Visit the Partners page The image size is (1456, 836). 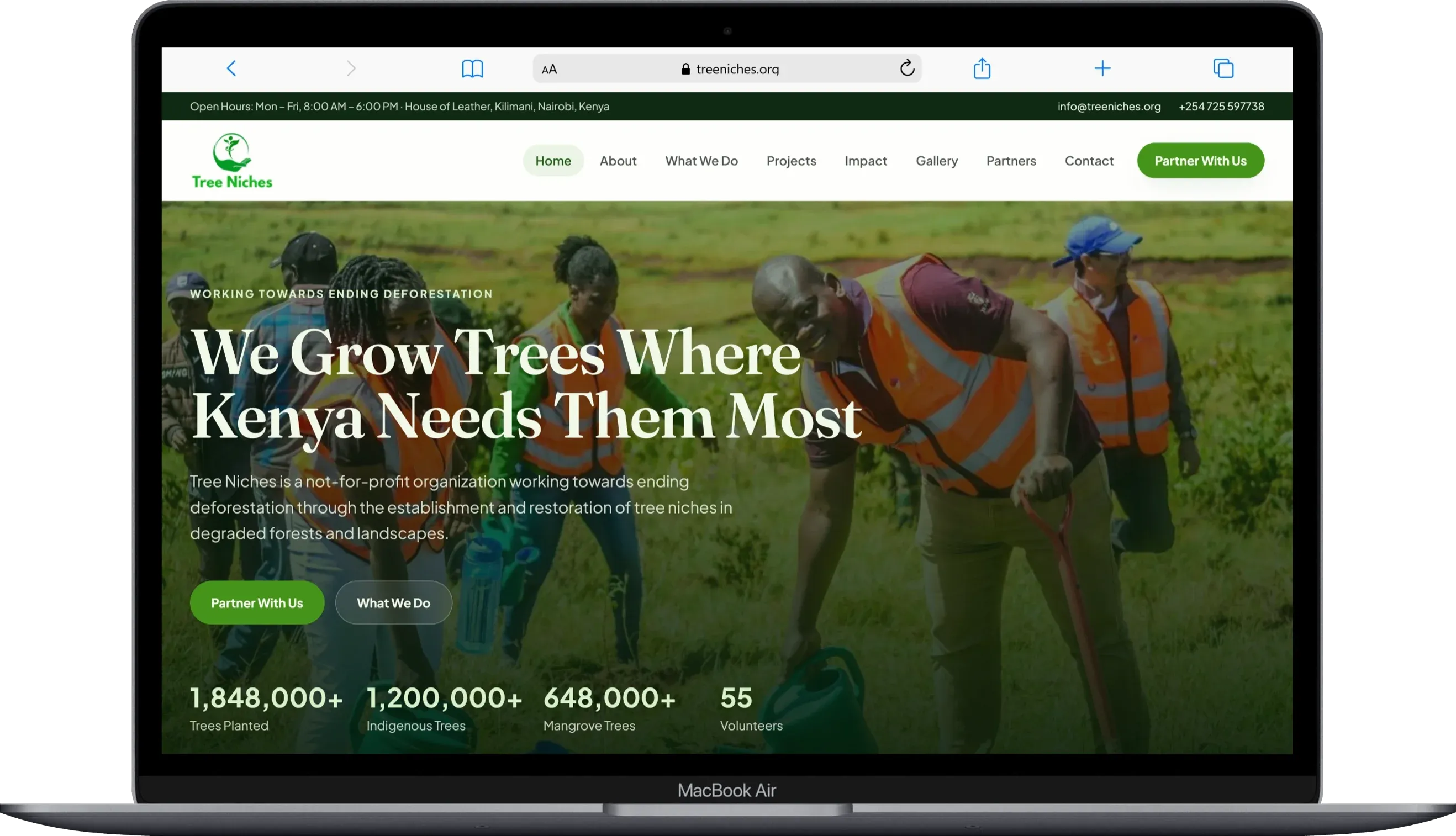(x=1011, y=161)
